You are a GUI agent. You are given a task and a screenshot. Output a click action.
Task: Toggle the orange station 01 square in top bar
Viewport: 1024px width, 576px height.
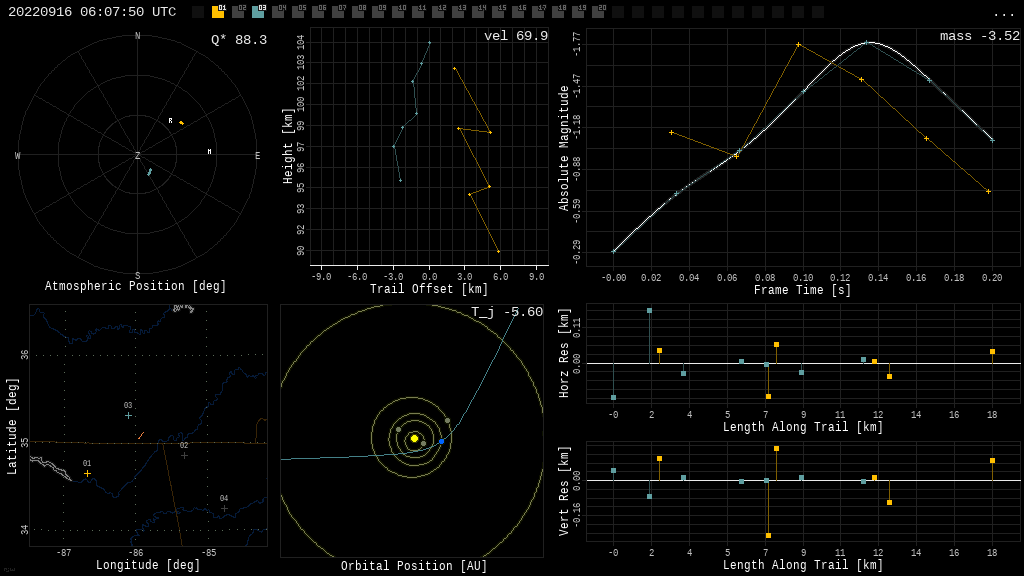coord(218,12)
